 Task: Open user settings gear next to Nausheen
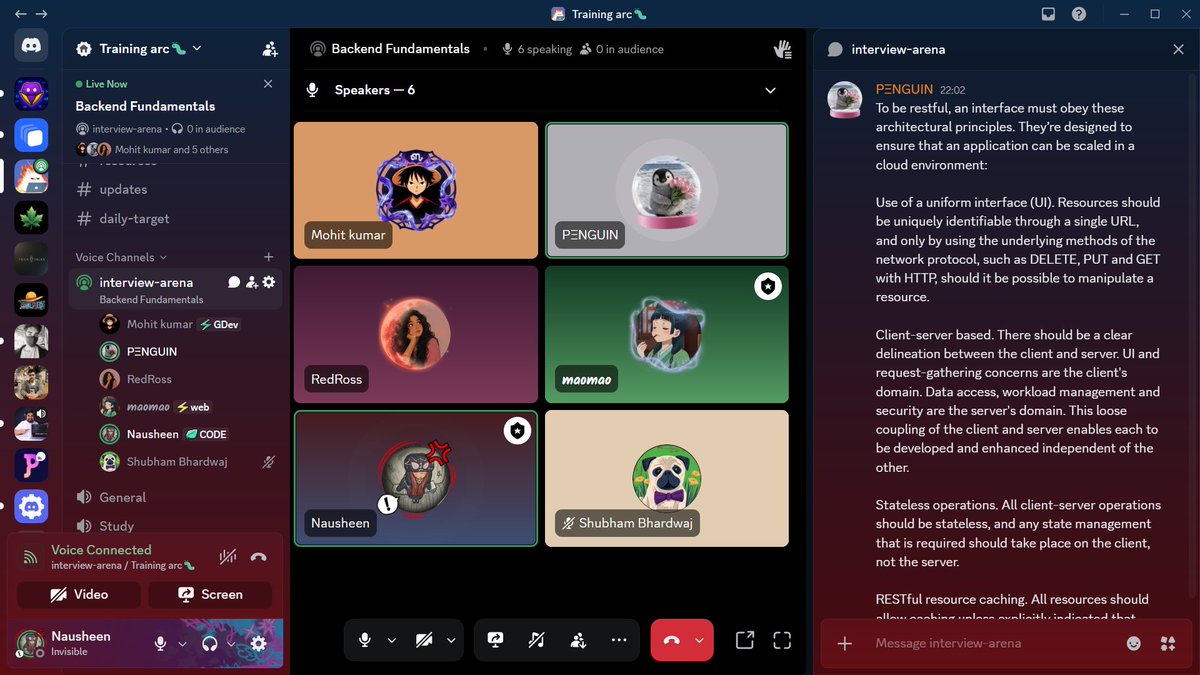[258, 643]
